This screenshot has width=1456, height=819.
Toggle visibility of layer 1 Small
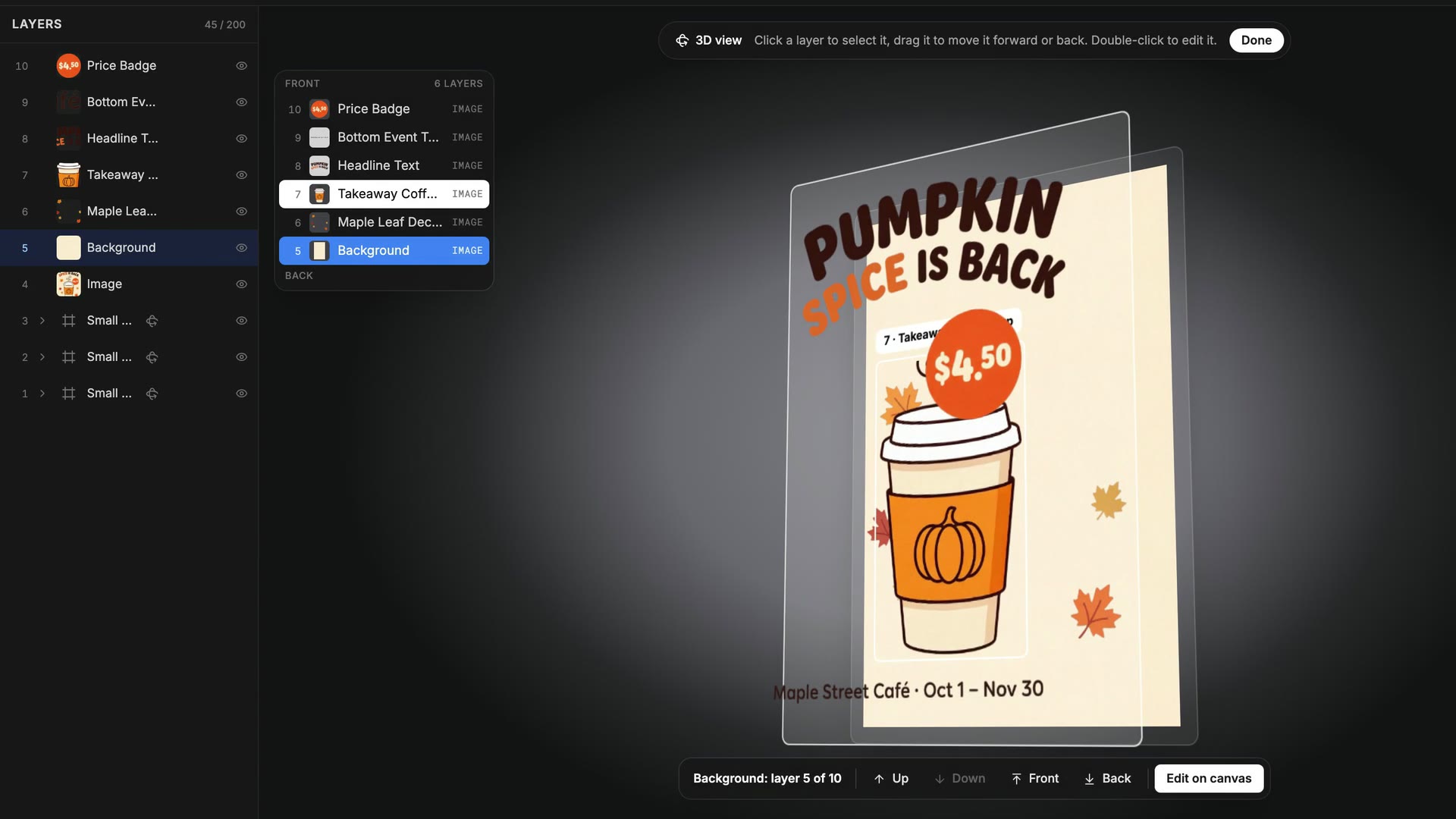point(241,394)
